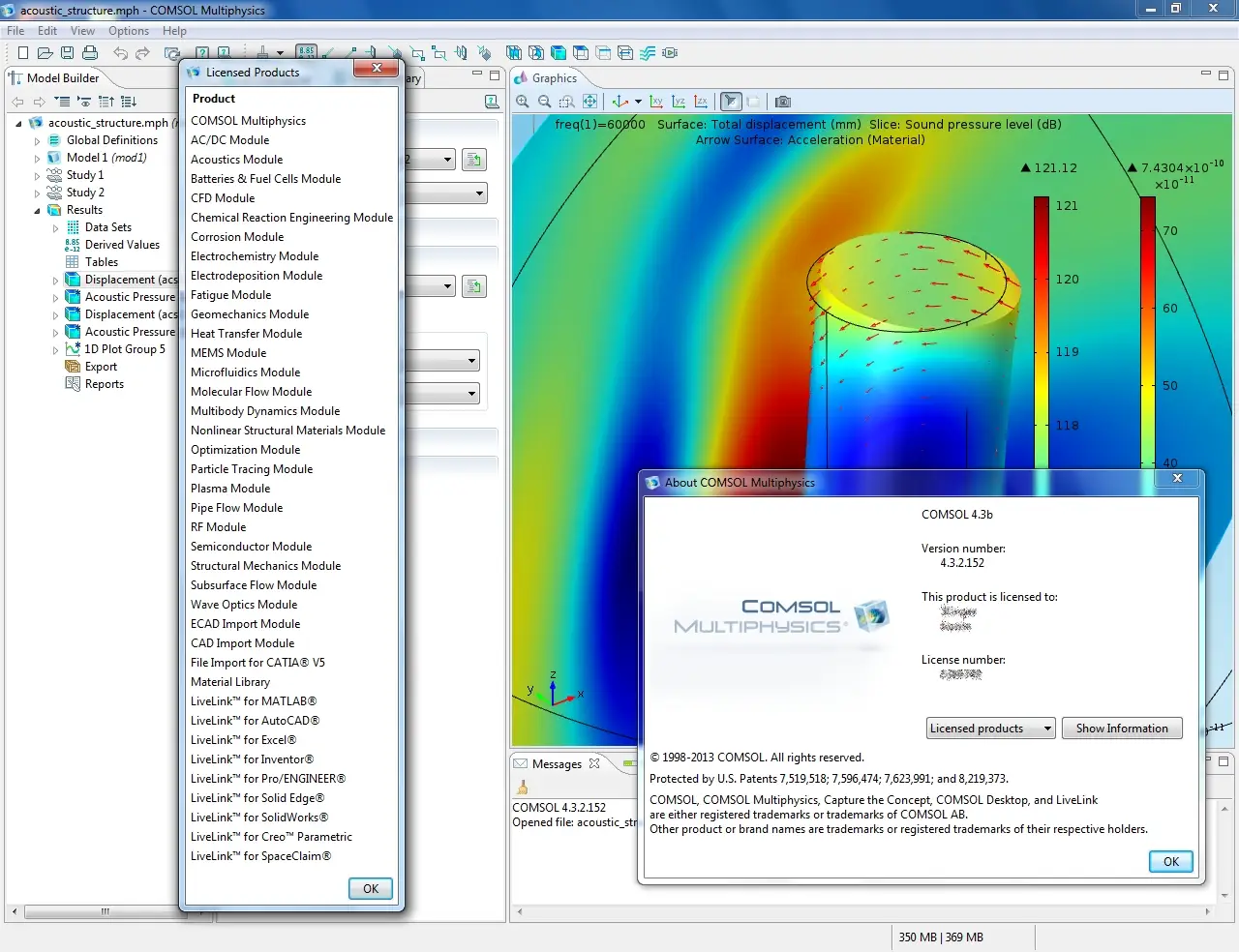1239x952 pixels.
Task: Click Collapse All icon in Model Builder toolbar
Action: (106, 102)
